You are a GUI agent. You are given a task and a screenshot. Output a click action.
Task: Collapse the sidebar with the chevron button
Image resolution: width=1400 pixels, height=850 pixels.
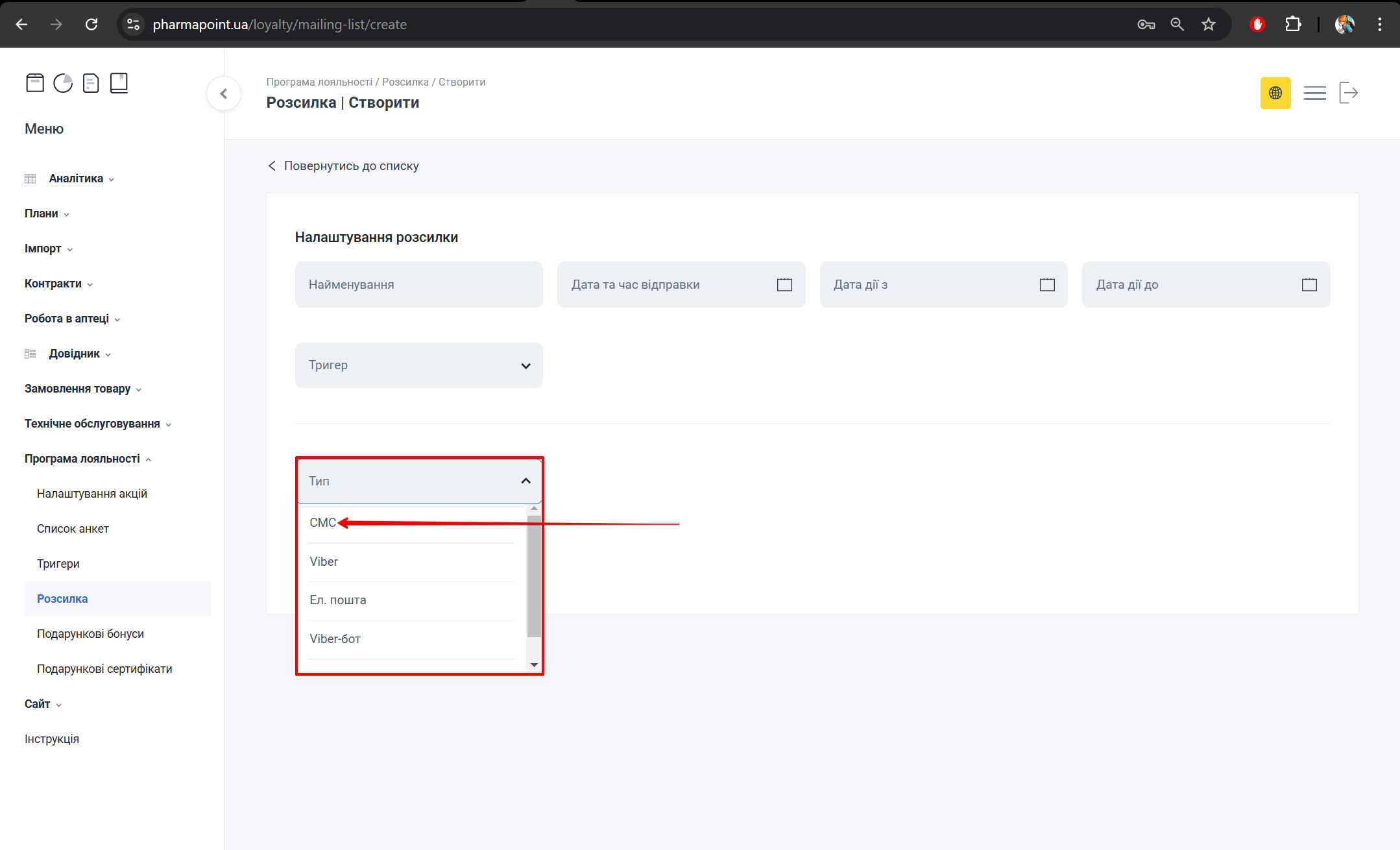[x=224, y=94]
